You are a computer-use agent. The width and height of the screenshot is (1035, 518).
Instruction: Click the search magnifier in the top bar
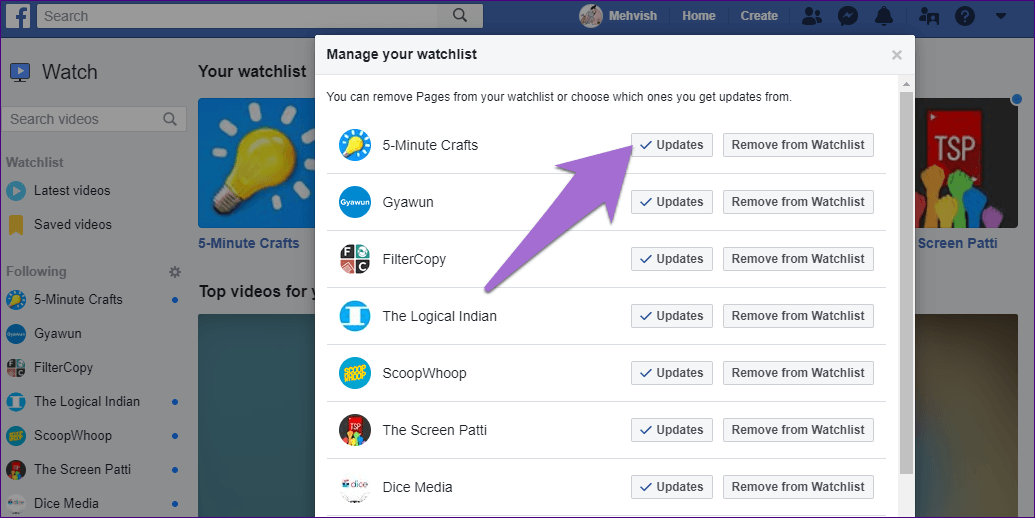click(460, 15)
